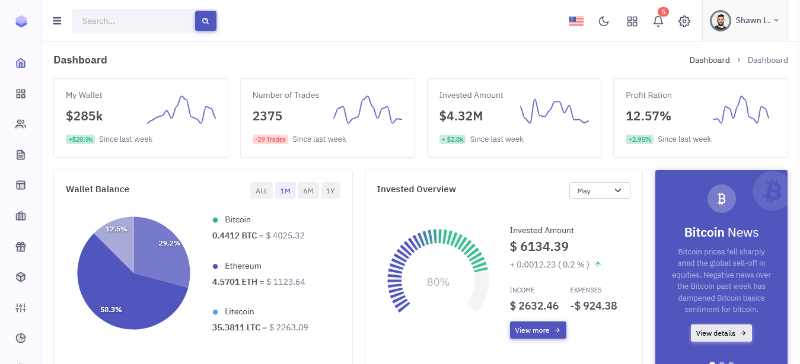800x364 pixels.
Task: Open the briefcase icon in sidebar
Action: (21, 216)
